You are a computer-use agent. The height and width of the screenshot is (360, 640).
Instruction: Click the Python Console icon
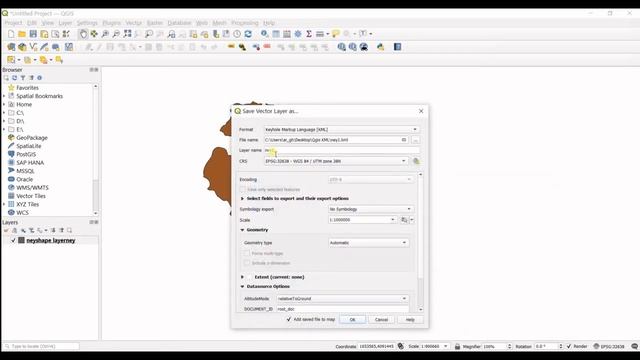pyautogui.click(x=380, y=47)
